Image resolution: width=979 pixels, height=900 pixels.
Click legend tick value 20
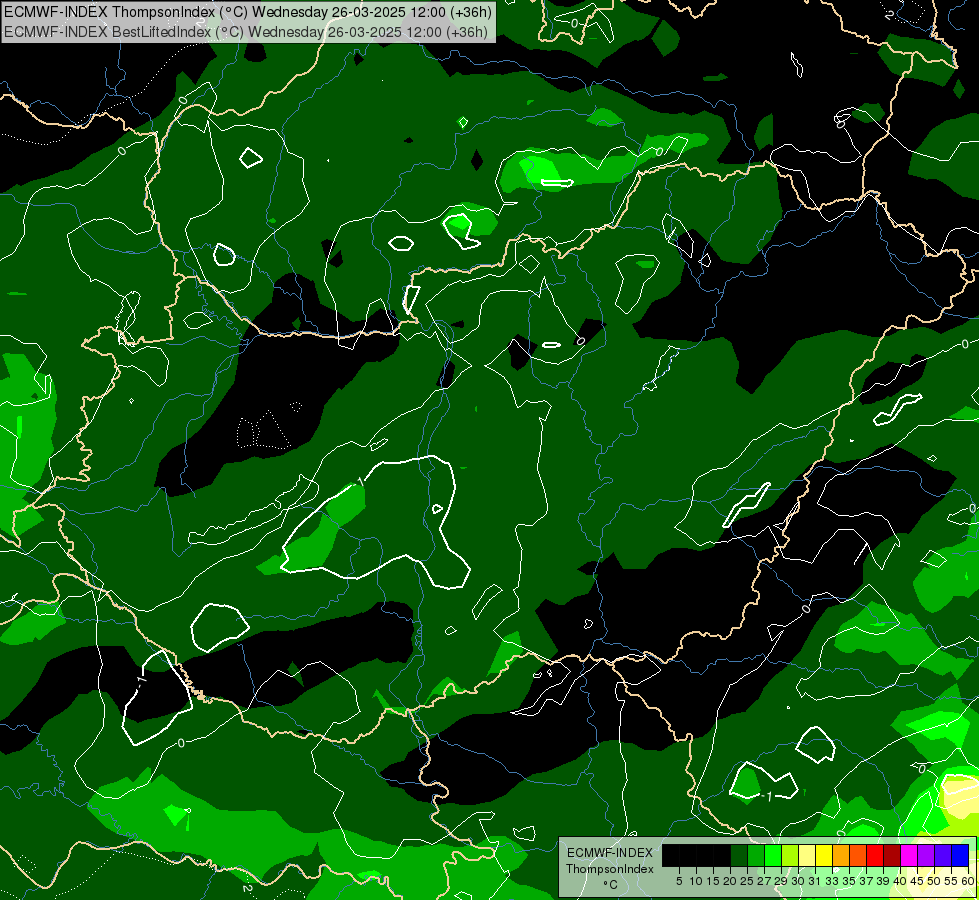[x=731, y=881]
